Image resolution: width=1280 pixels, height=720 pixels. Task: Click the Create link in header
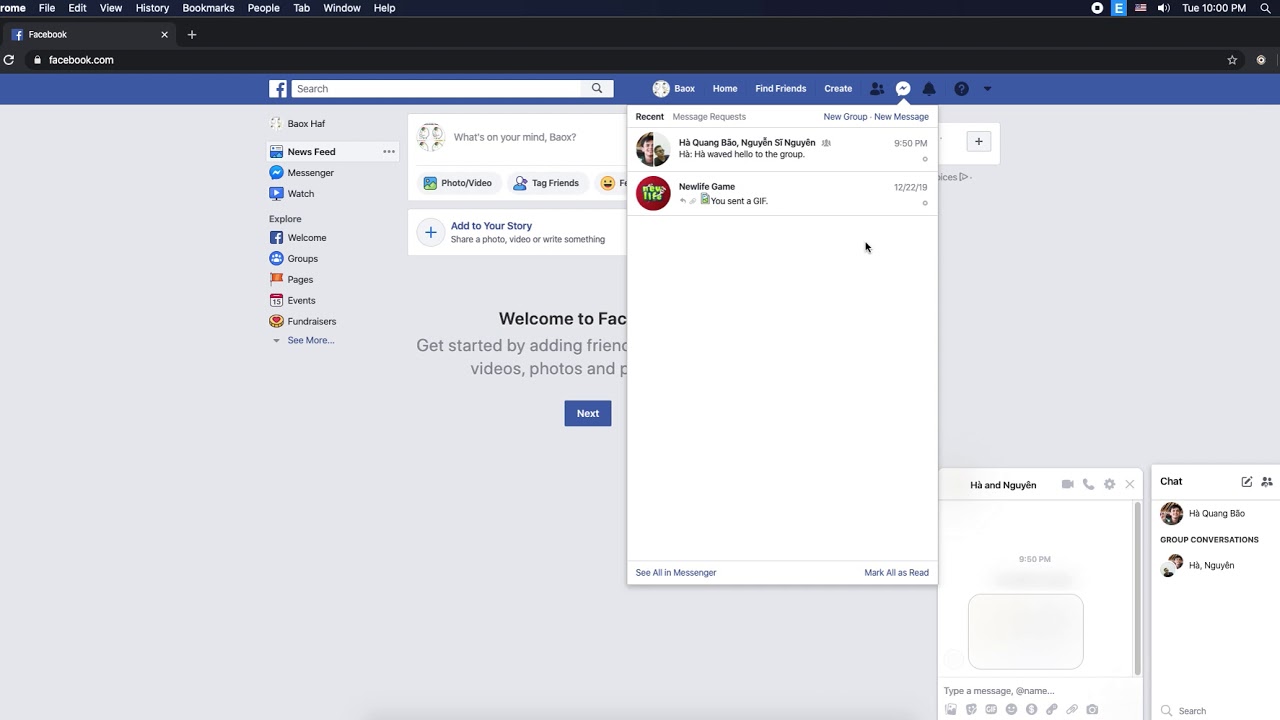pos(838,89)
